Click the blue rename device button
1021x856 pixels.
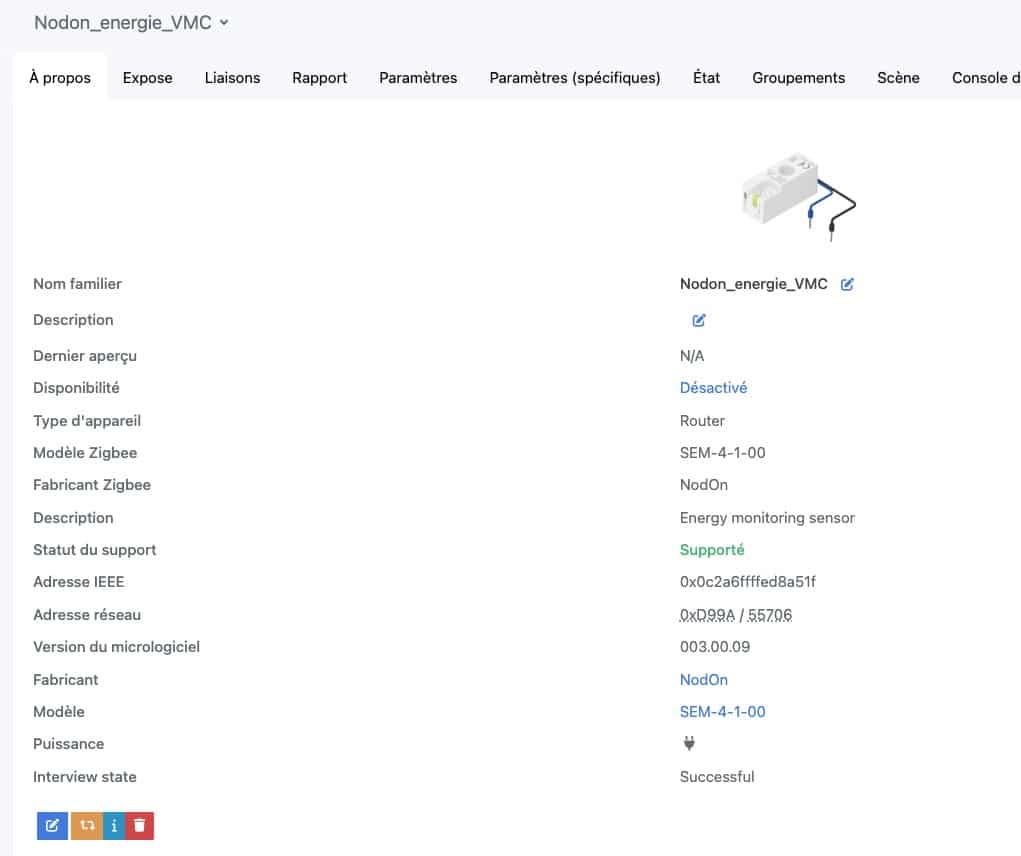point(53,825)
